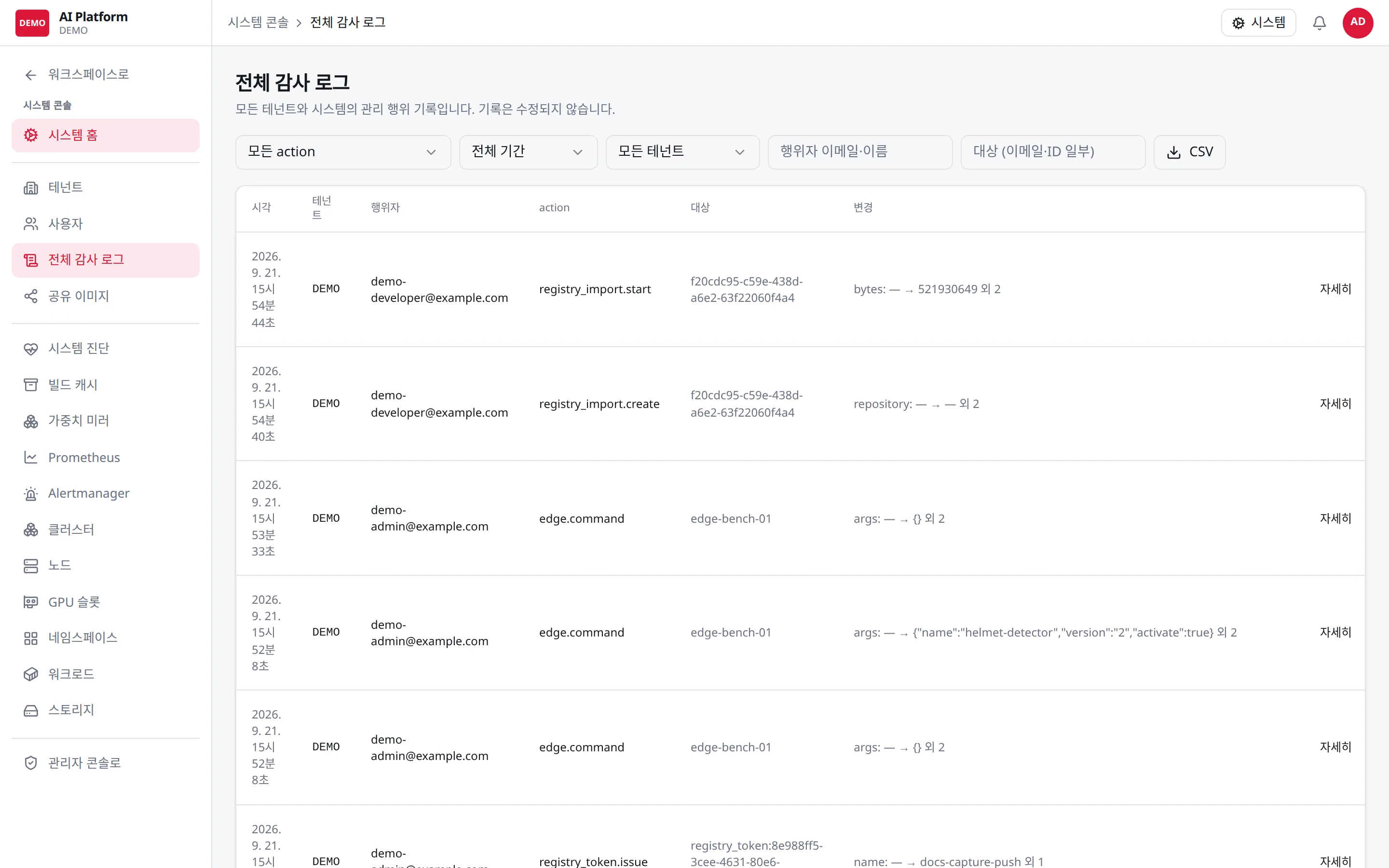The image size is (1389, 868).
Task: Click the 시스템 콘솔 breadcrumb link
Action: tap(259, 22)
